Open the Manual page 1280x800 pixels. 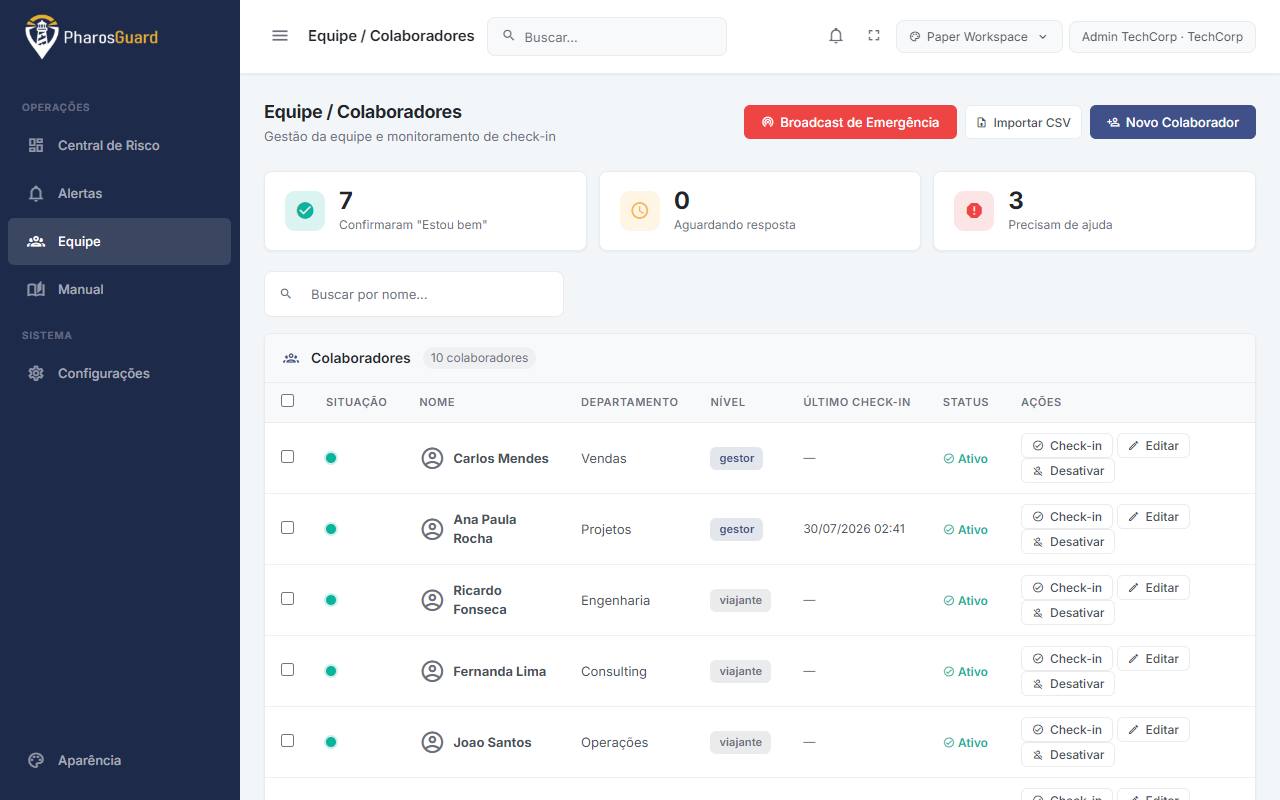(119, 289)
